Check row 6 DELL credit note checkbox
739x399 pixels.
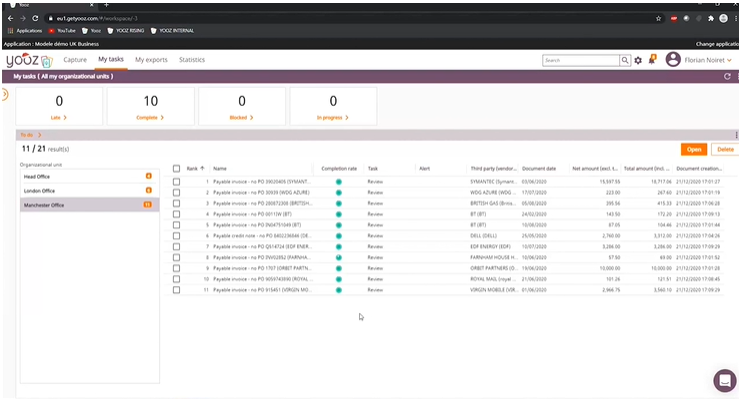coord(176,236)
